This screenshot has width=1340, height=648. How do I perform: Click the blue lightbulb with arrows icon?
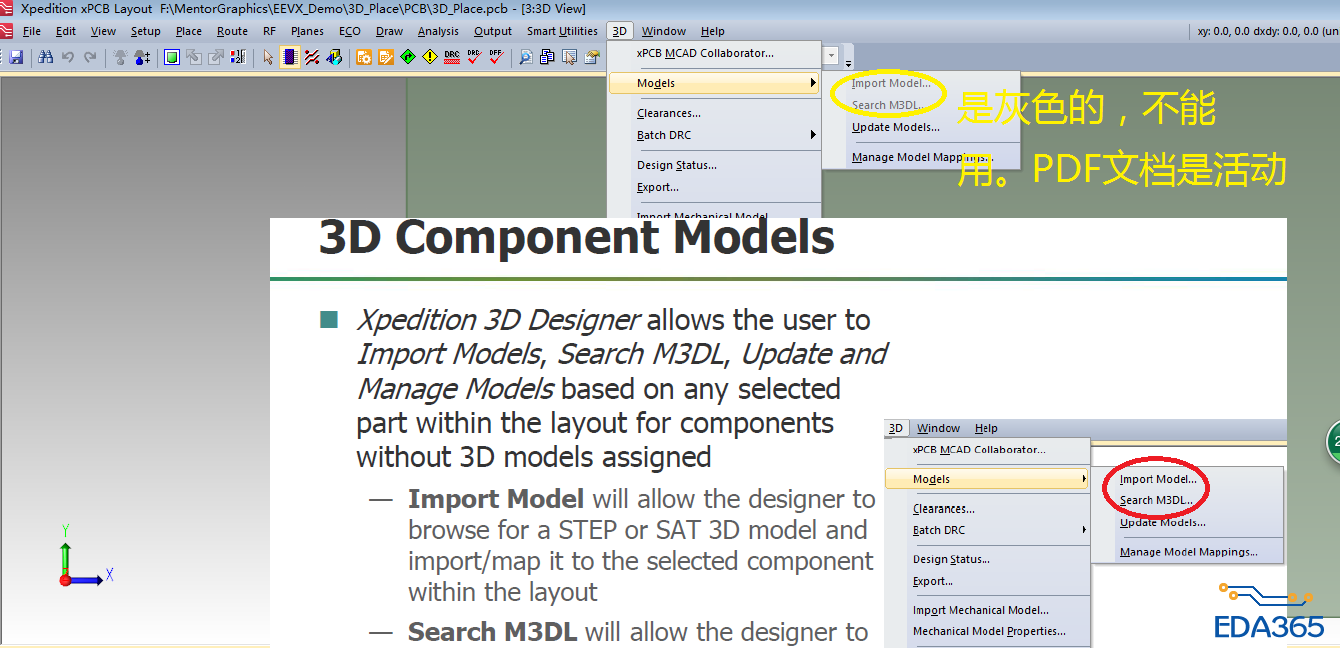point(141,57)
